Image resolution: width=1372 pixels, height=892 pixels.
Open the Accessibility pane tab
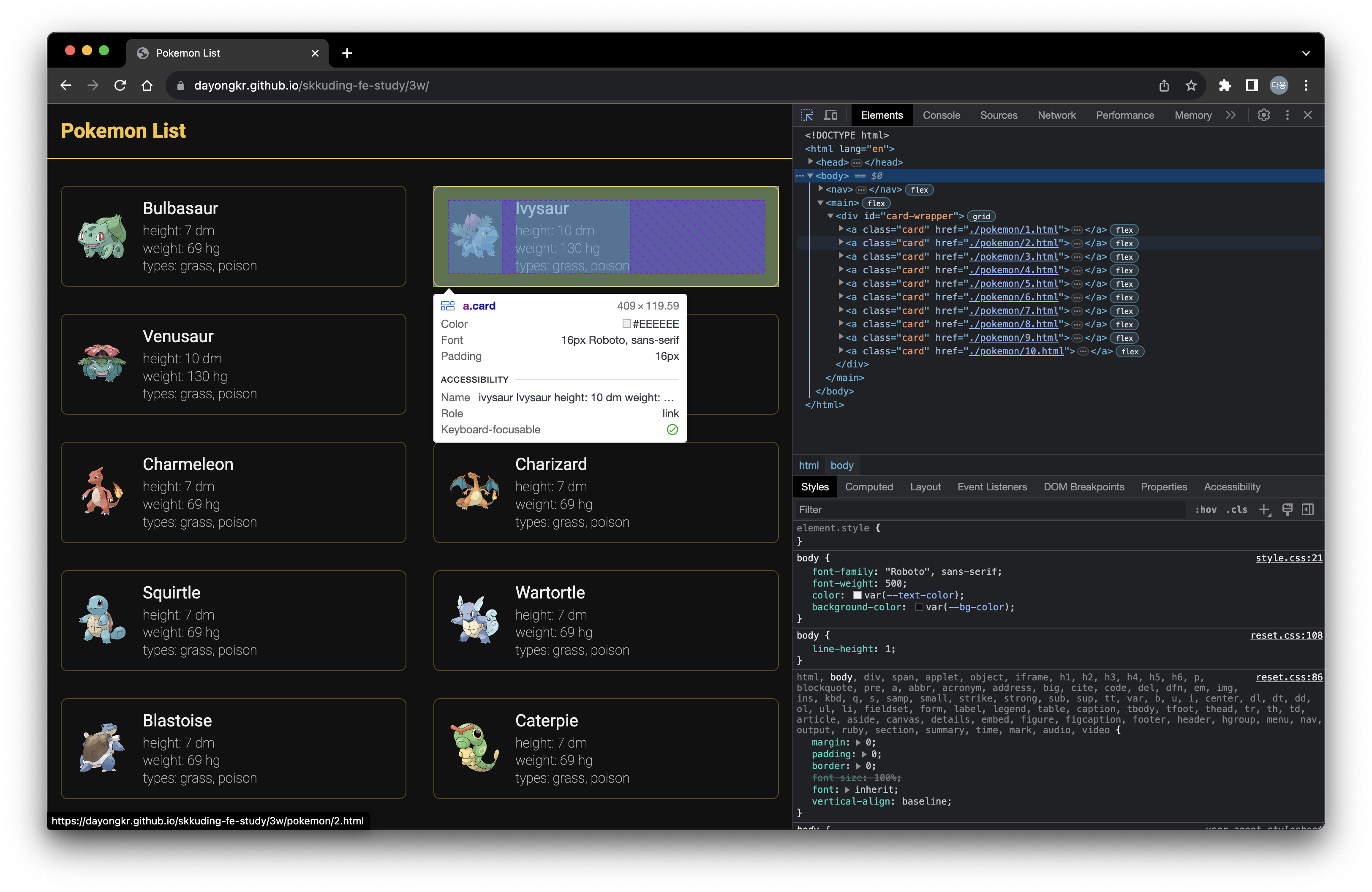point(1232,487)
